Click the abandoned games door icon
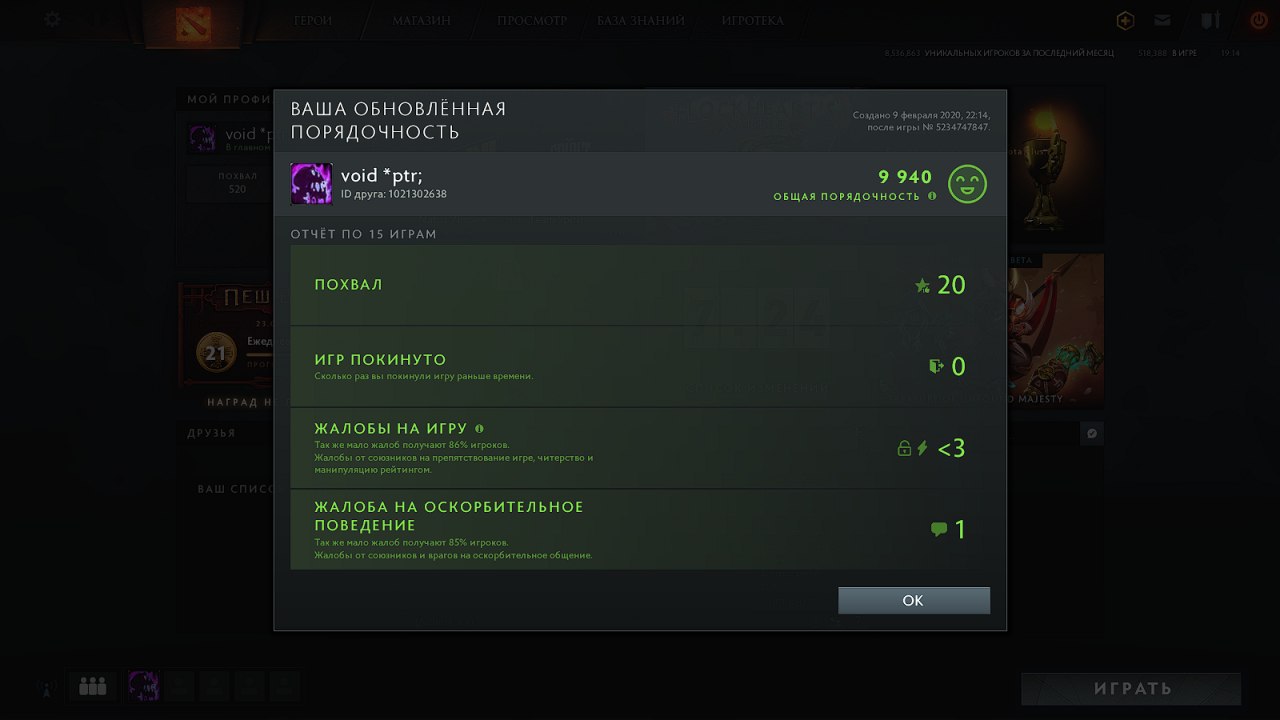1280x720 pixels. (x=936, y=367)
